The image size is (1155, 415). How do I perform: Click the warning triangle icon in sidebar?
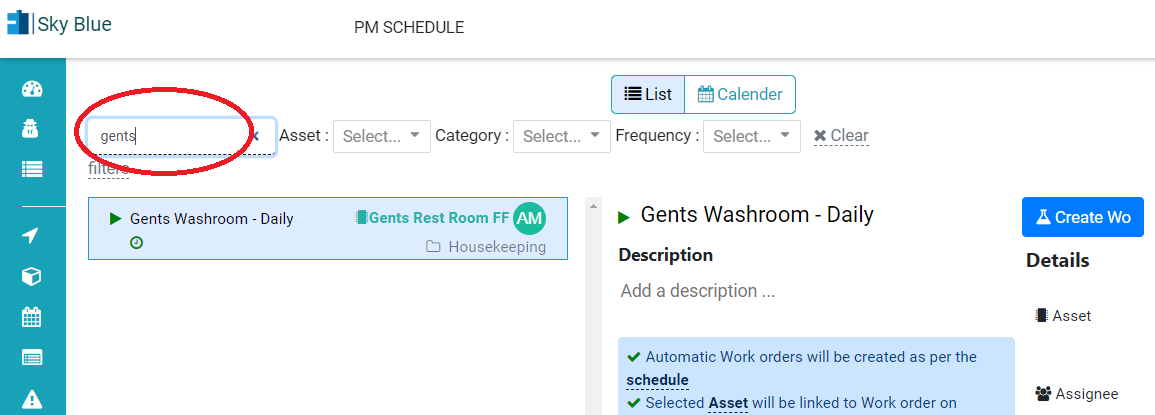[x=32, y=399]
